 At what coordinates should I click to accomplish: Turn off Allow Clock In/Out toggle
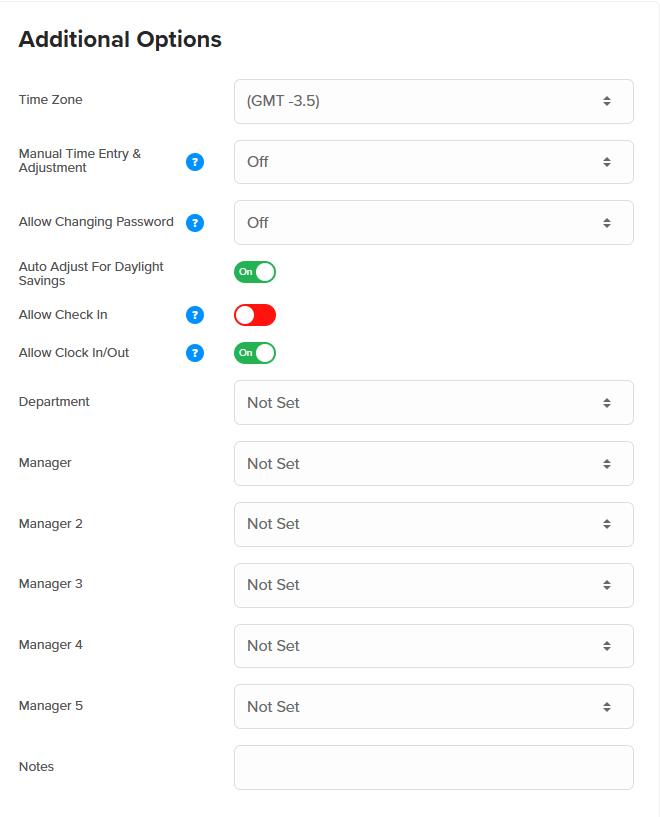[x=255, y=353]
